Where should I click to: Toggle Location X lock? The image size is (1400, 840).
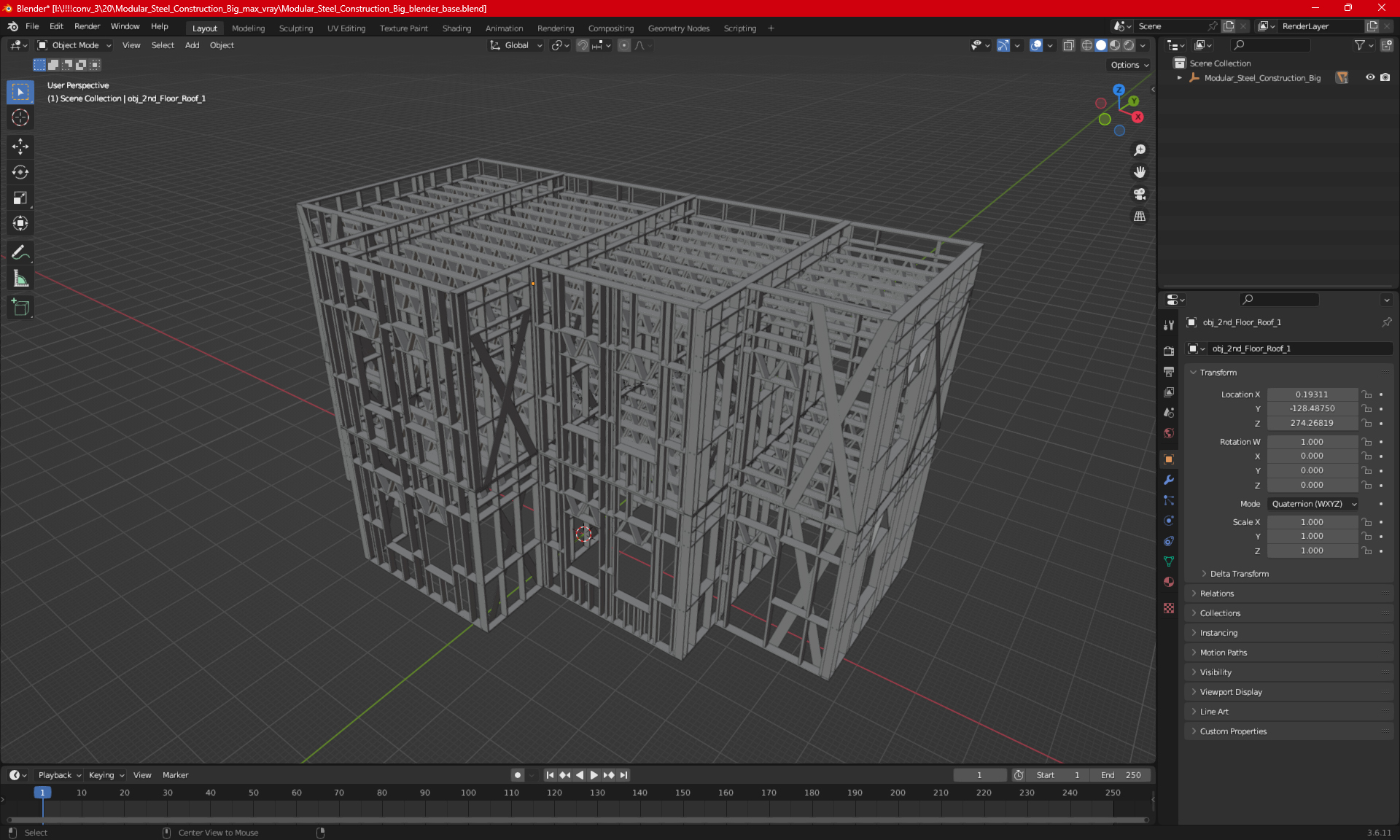[1367, 394]
